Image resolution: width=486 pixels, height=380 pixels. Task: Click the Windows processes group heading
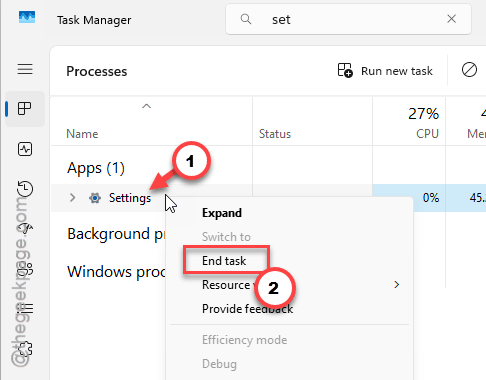click(x=116, y=272)
